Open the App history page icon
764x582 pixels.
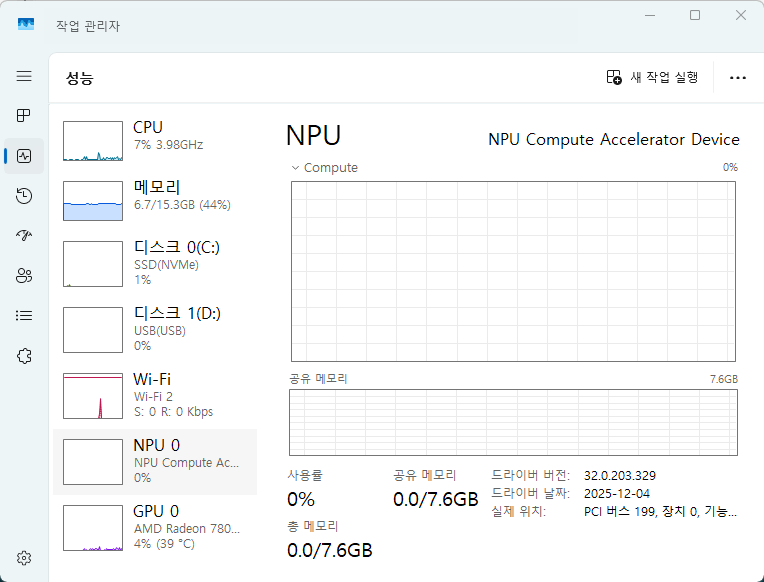coord(24,196)
